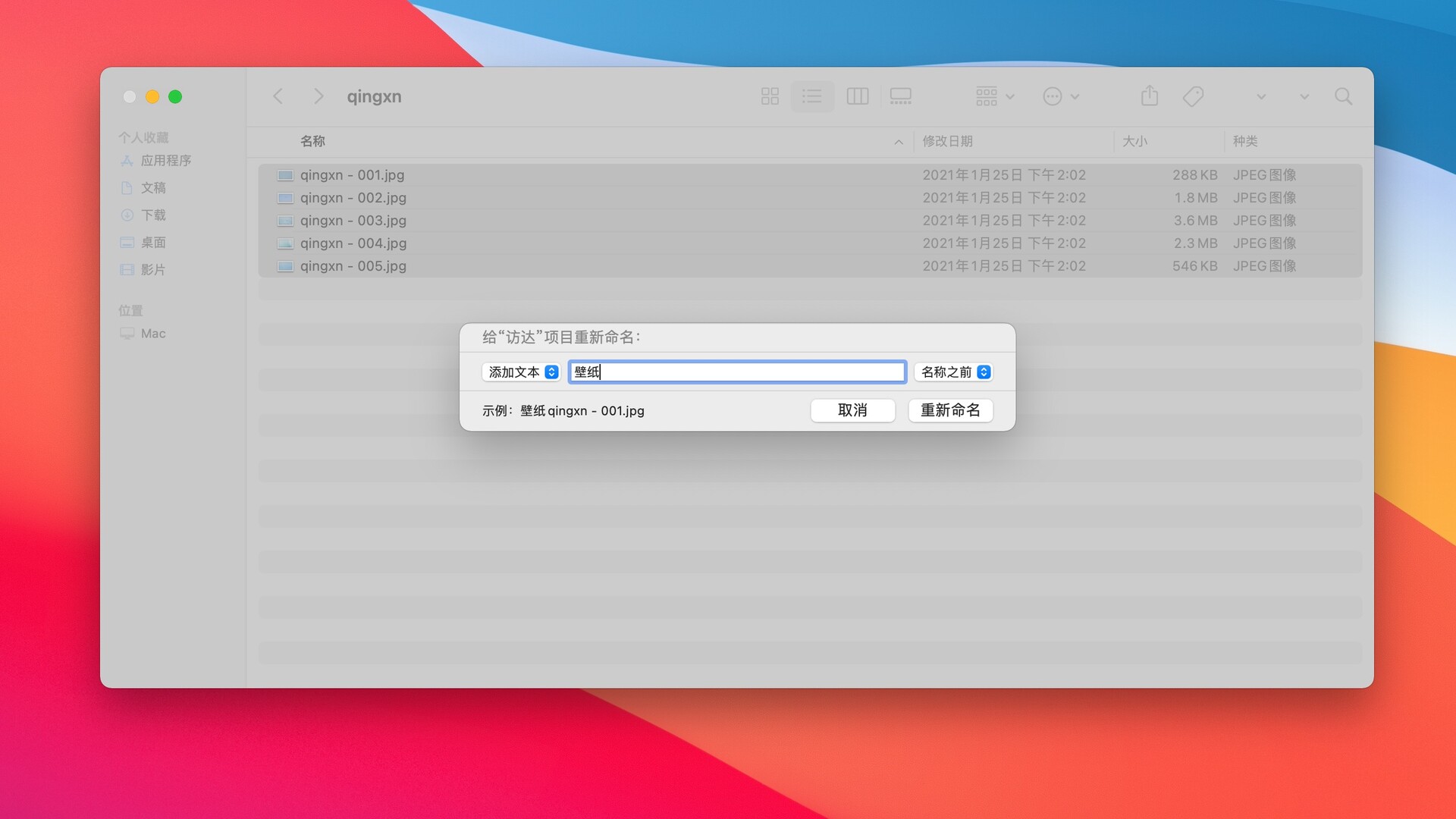Open the 名称之前 dropdown in the rename dialog
Screen dimensions: 1456x819
coord(953,372)
